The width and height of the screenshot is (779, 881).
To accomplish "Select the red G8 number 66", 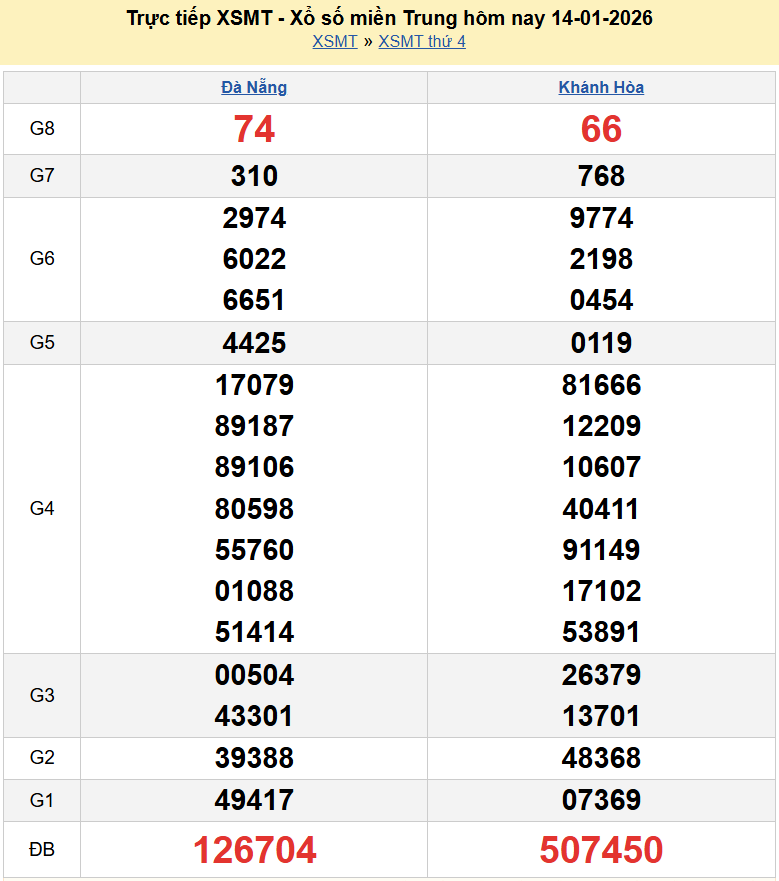I will [601, 129].
